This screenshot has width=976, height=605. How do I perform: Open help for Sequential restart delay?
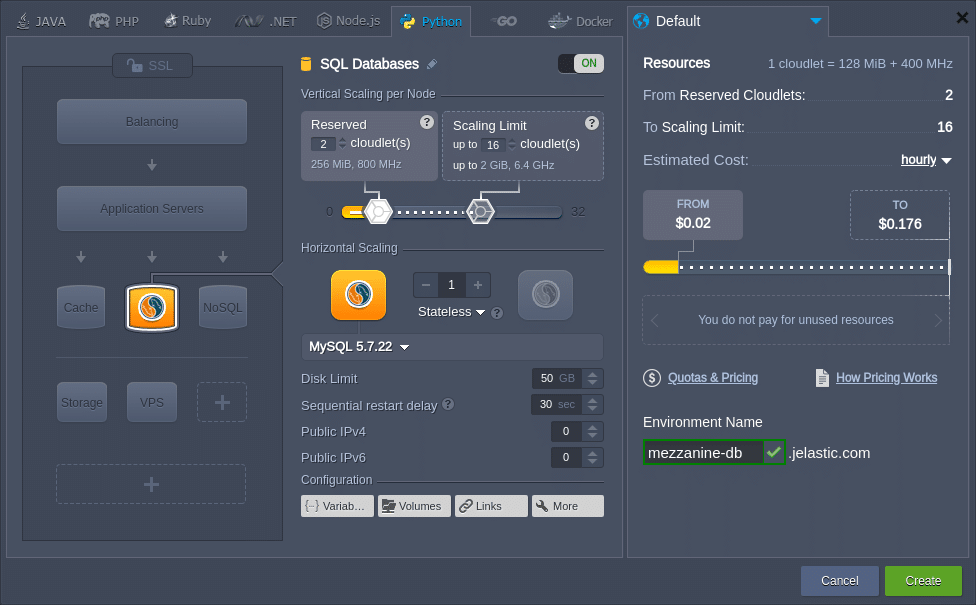click(448, 405)
